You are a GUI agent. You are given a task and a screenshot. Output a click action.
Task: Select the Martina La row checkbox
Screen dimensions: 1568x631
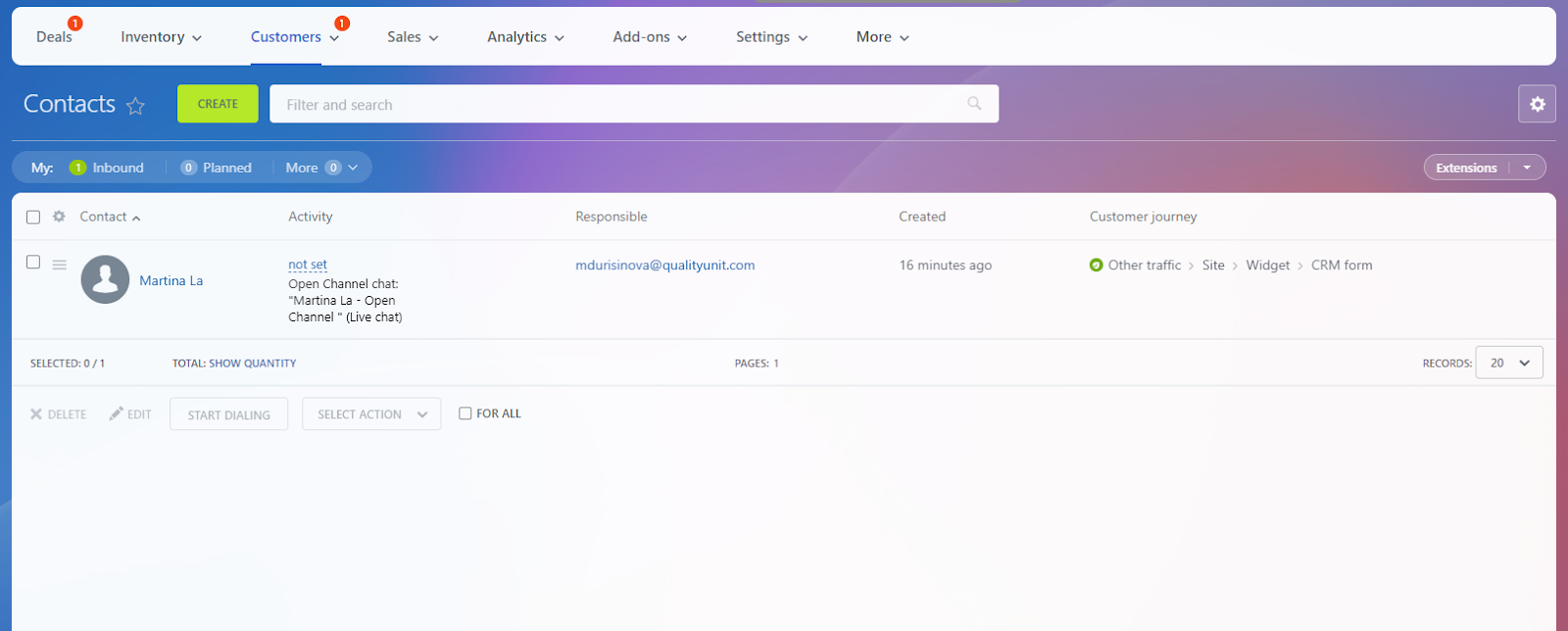33,263
